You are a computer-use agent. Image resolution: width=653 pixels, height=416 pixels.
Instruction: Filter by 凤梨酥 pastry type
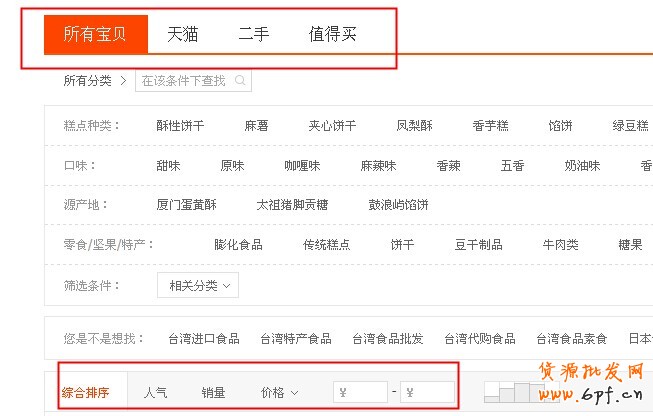tap(414, 126)
